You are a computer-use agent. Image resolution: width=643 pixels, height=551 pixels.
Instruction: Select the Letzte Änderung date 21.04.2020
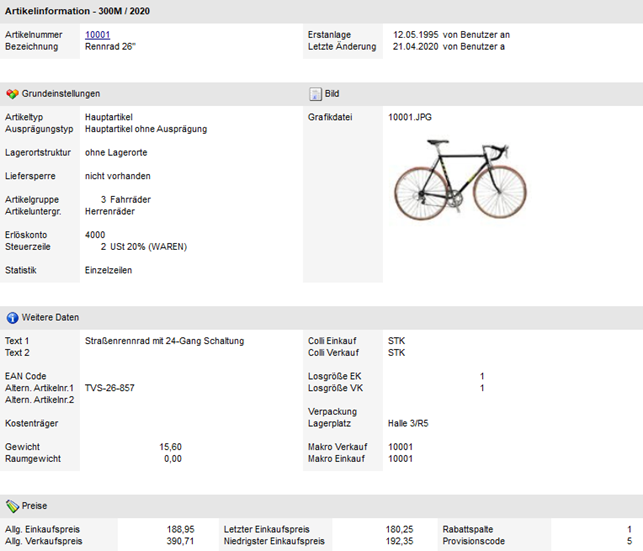pyautogui.click(x=414, y=47)
